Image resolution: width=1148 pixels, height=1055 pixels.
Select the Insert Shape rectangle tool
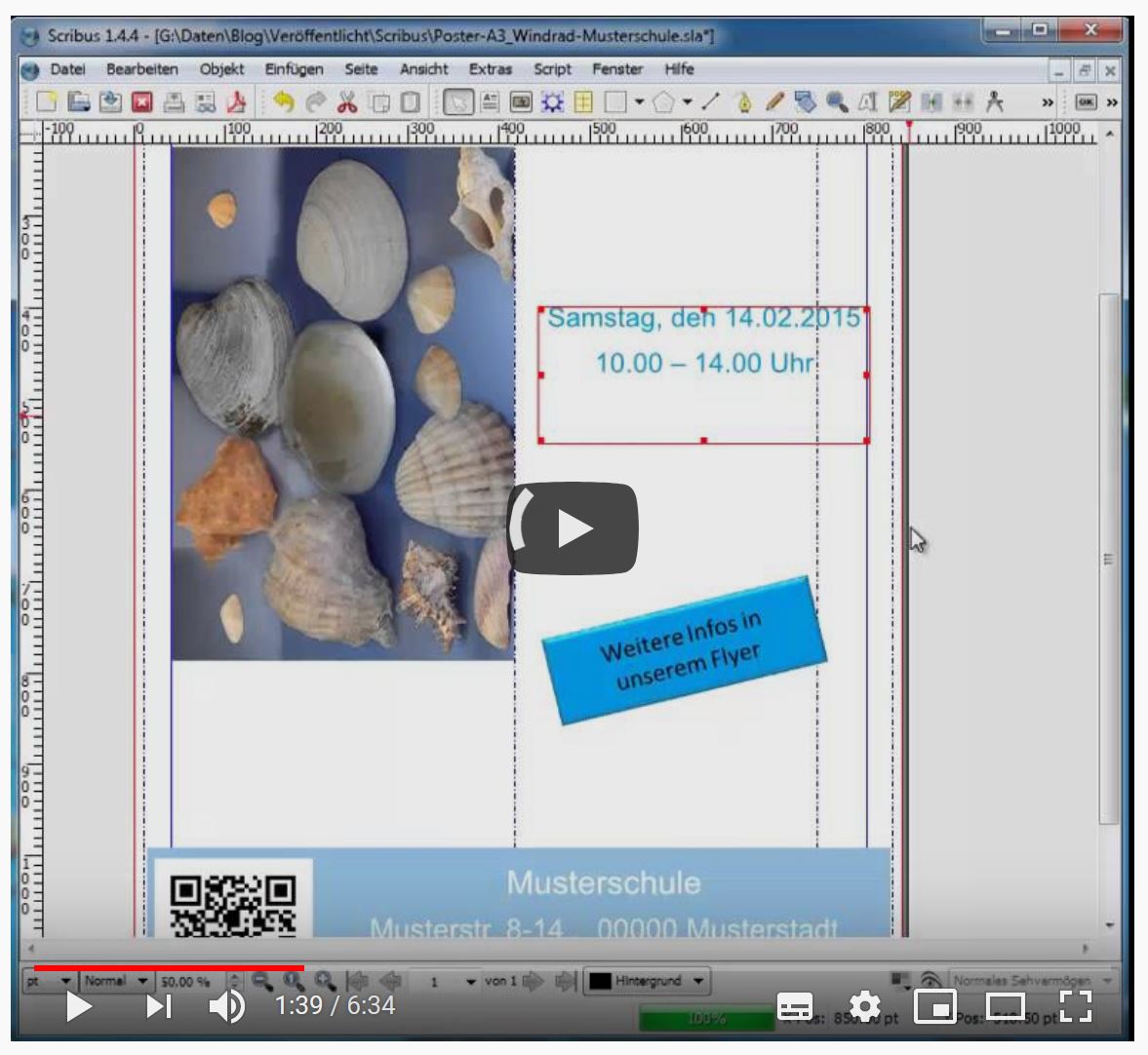click(x=615, y=101)
